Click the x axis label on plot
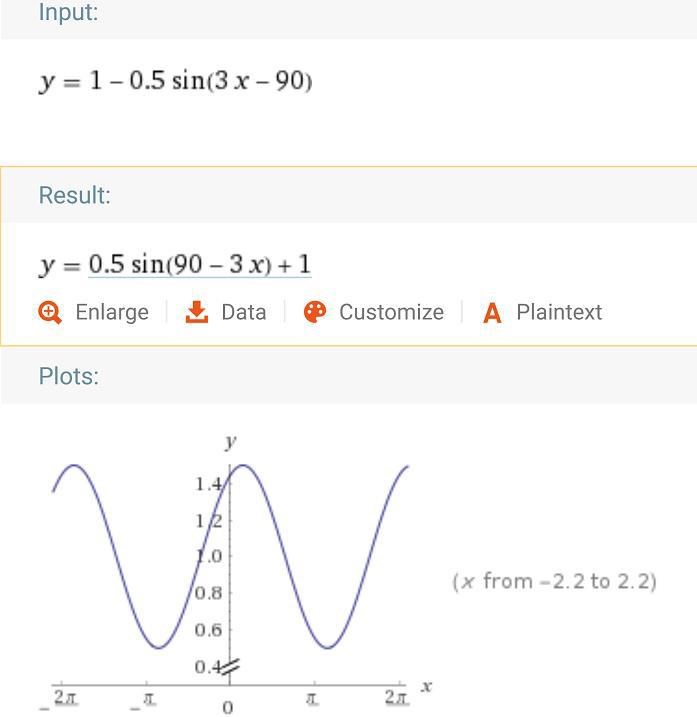This screenshot has width=697, height=717. (x=426, y=686)
